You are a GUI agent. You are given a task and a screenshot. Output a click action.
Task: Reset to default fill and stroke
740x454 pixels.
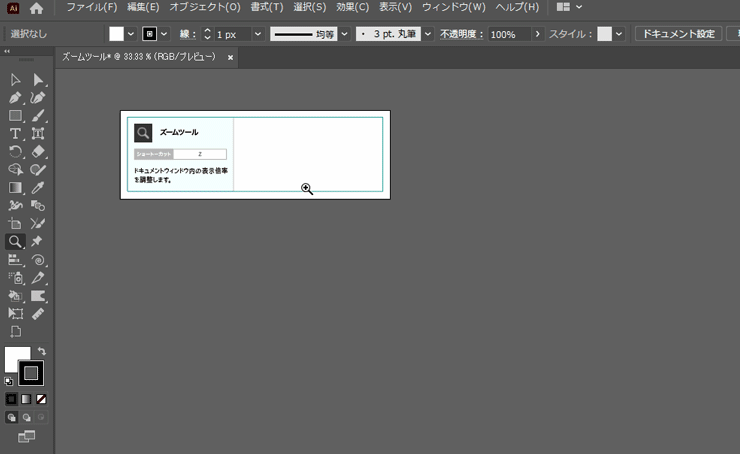(9, 381)
